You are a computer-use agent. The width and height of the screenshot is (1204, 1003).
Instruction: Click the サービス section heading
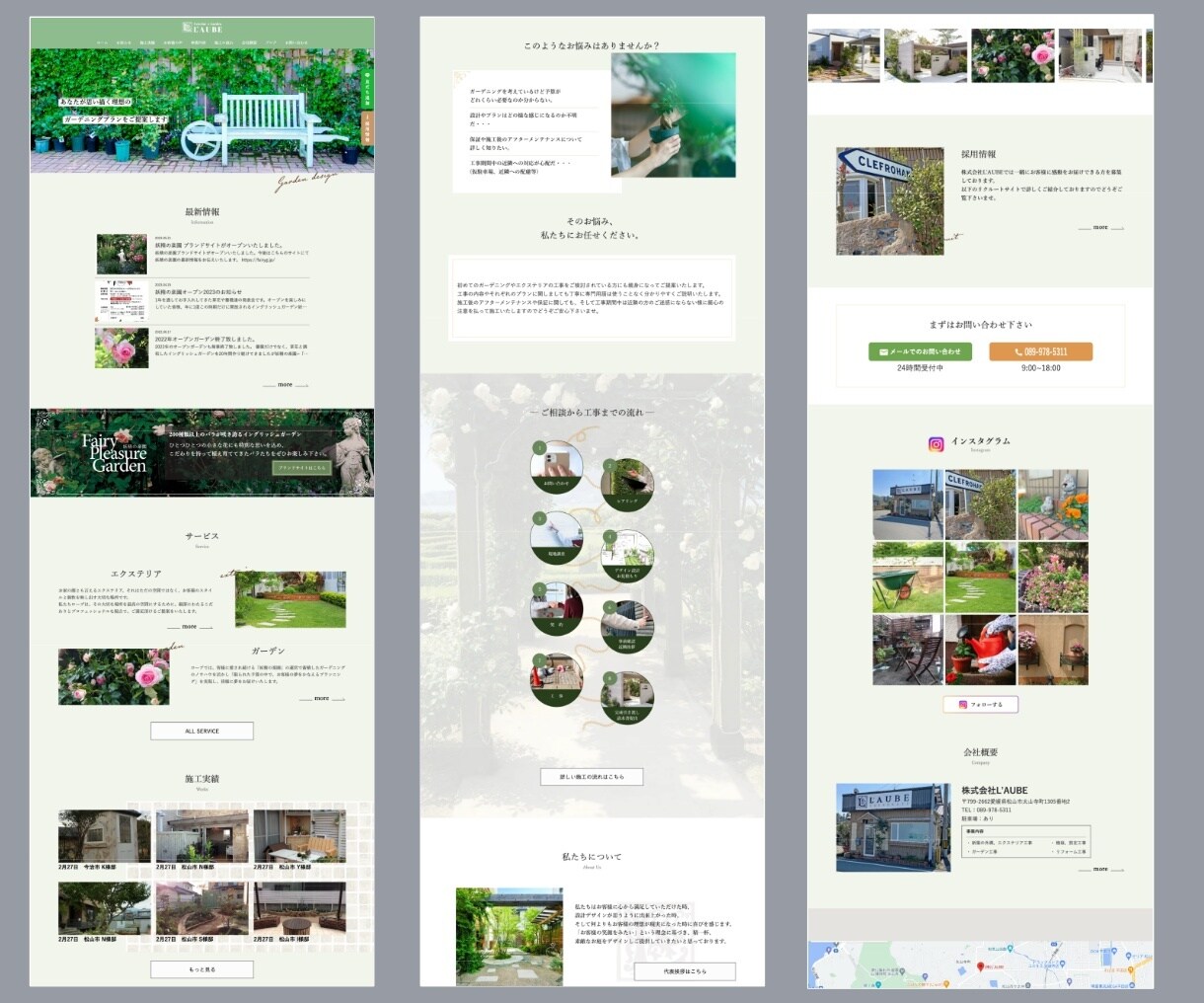pos(202,536)
